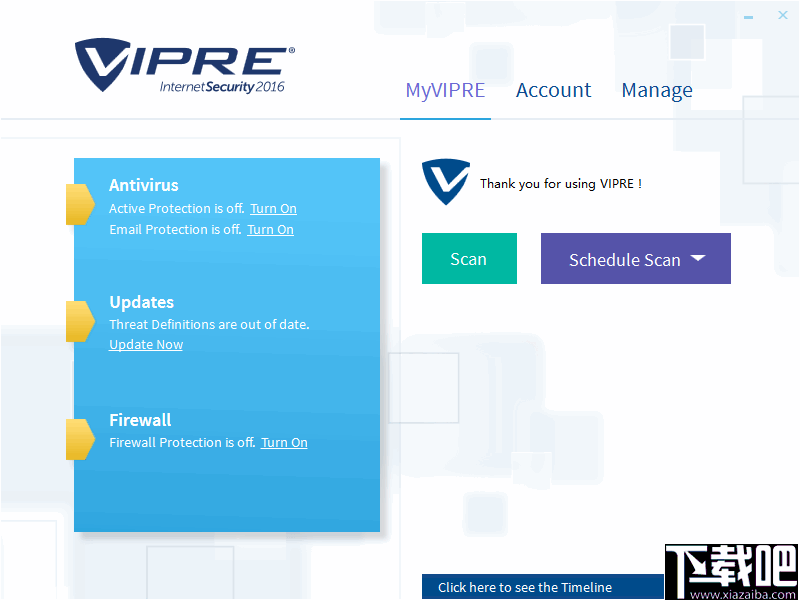Enable Active Protection via Turn On
Viewport: 800px width, 600px height.
(273, 208)
